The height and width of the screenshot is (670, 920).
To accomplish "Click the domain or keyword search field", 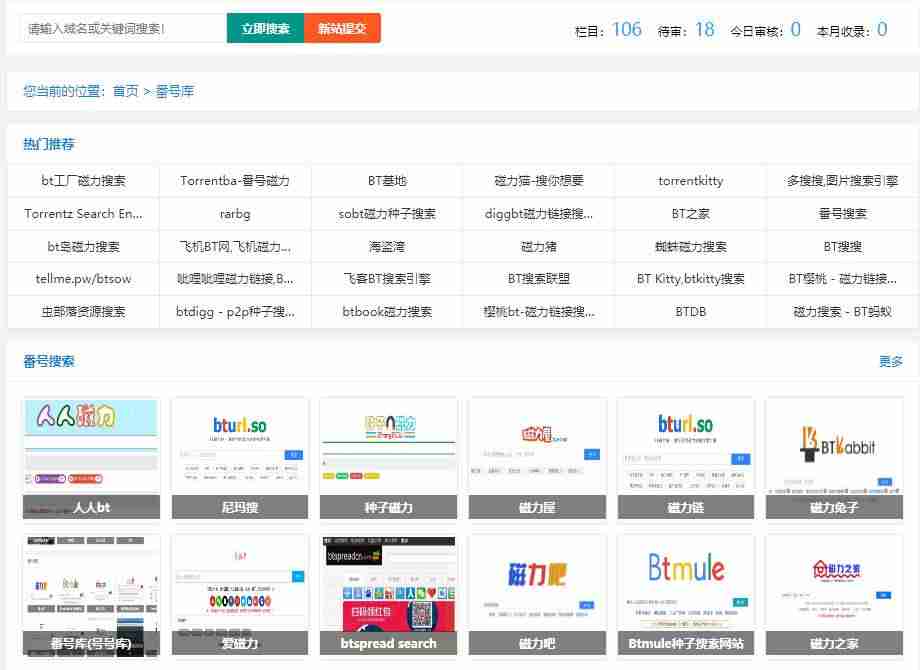I will [x=124, y=28].
